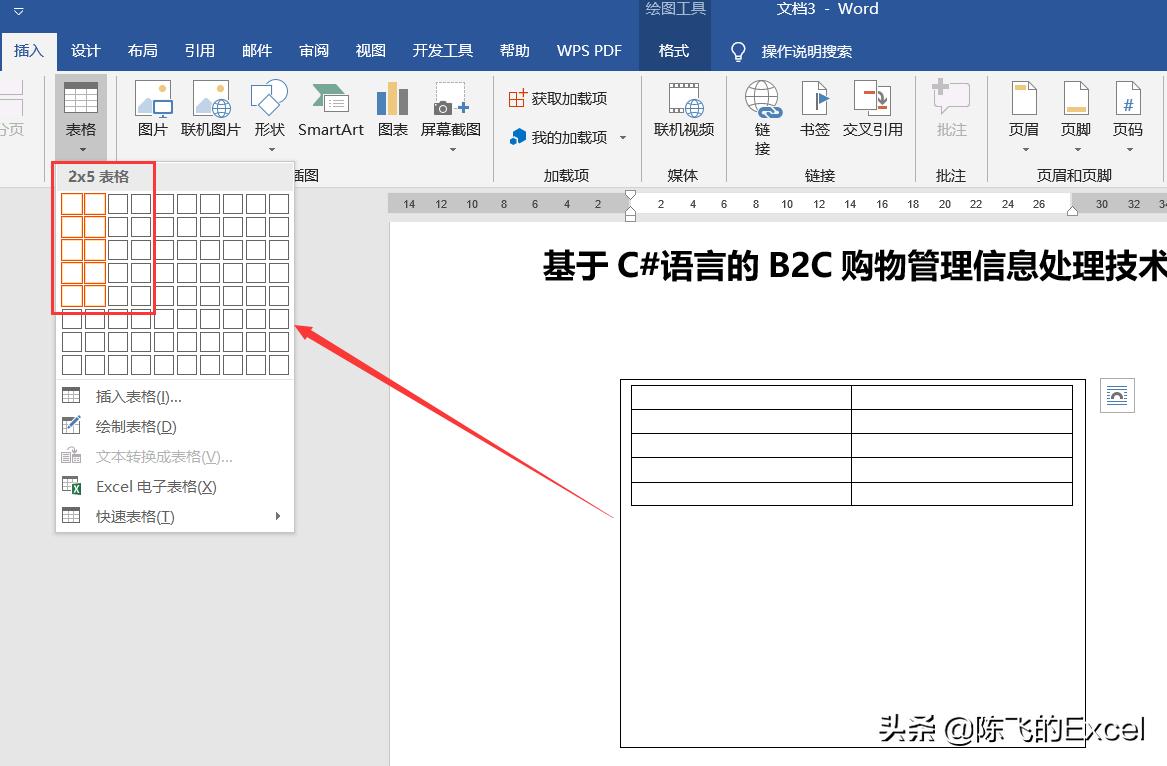Switch to the 审阅 (Review) ribbon tab

(x=314, y=50)
